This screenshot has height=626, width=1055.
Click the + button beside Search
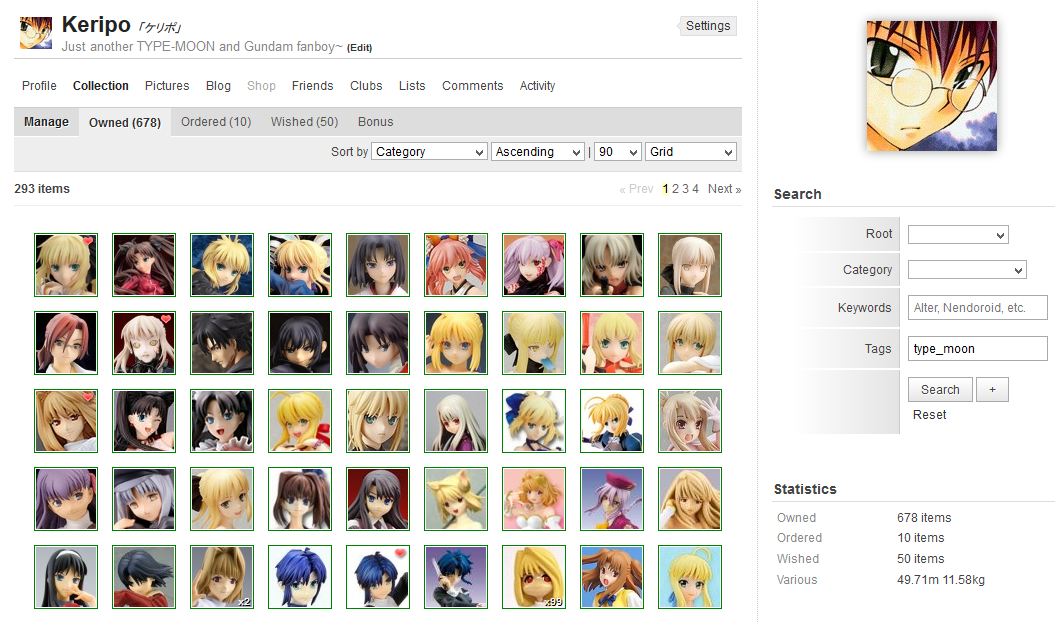991,389
